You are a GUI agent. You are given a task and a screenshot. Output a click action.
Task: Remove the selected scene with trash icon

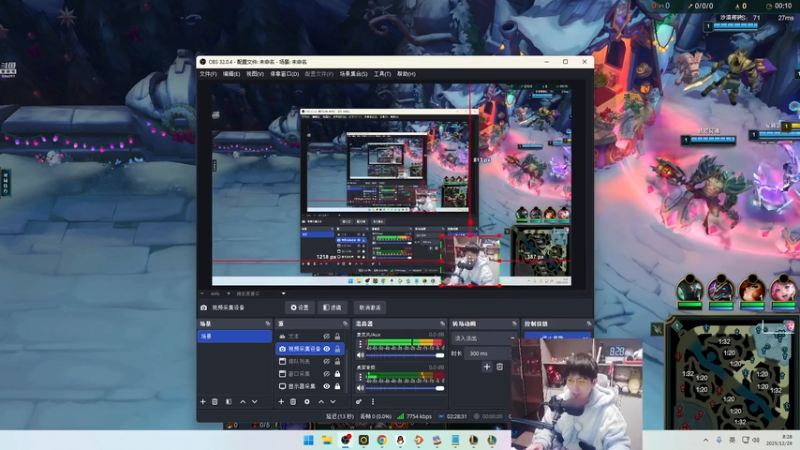[x=215, y=402]
